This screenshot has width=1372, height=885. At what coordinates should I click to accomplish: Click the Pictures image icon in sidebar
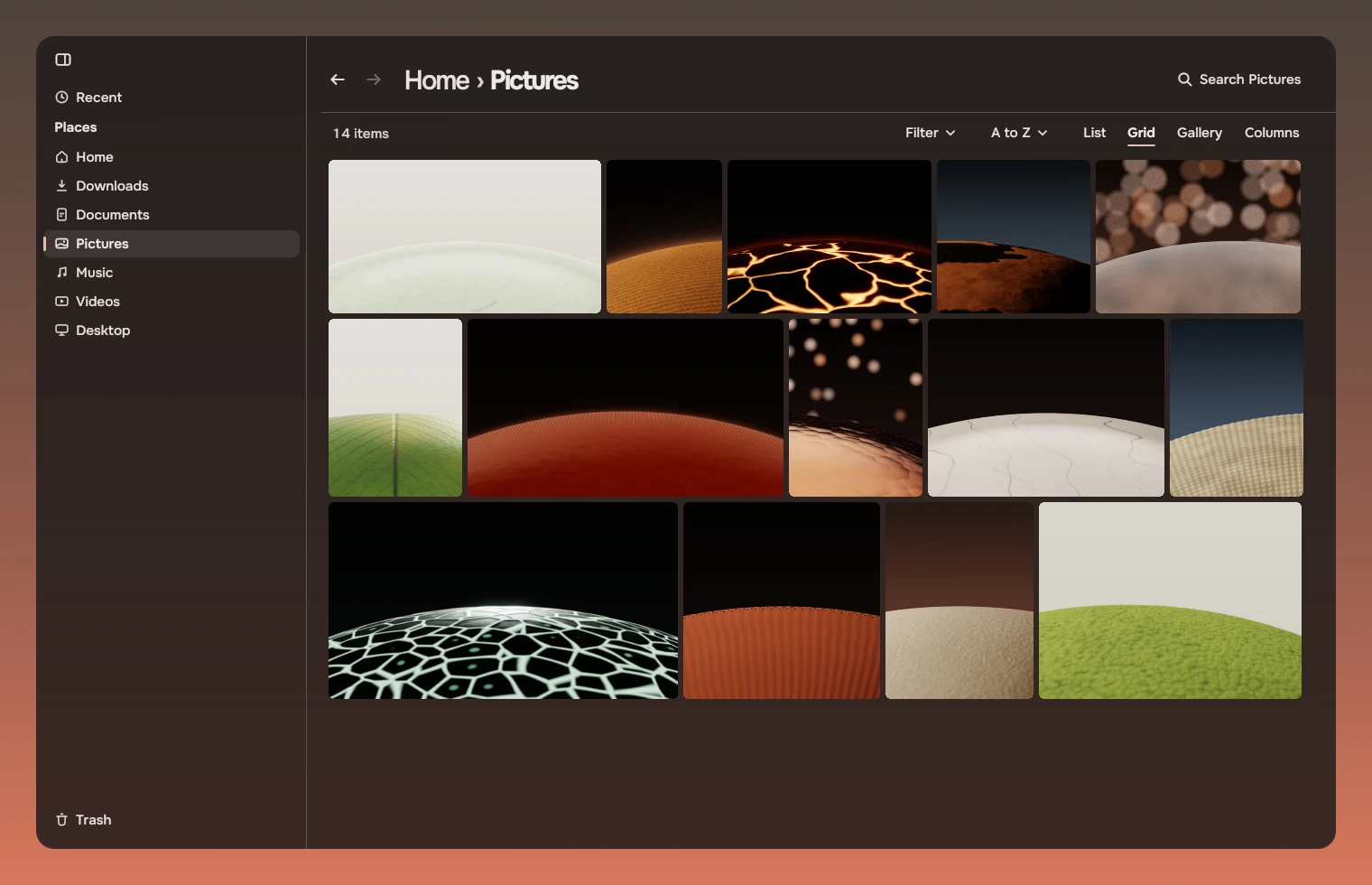61,243
